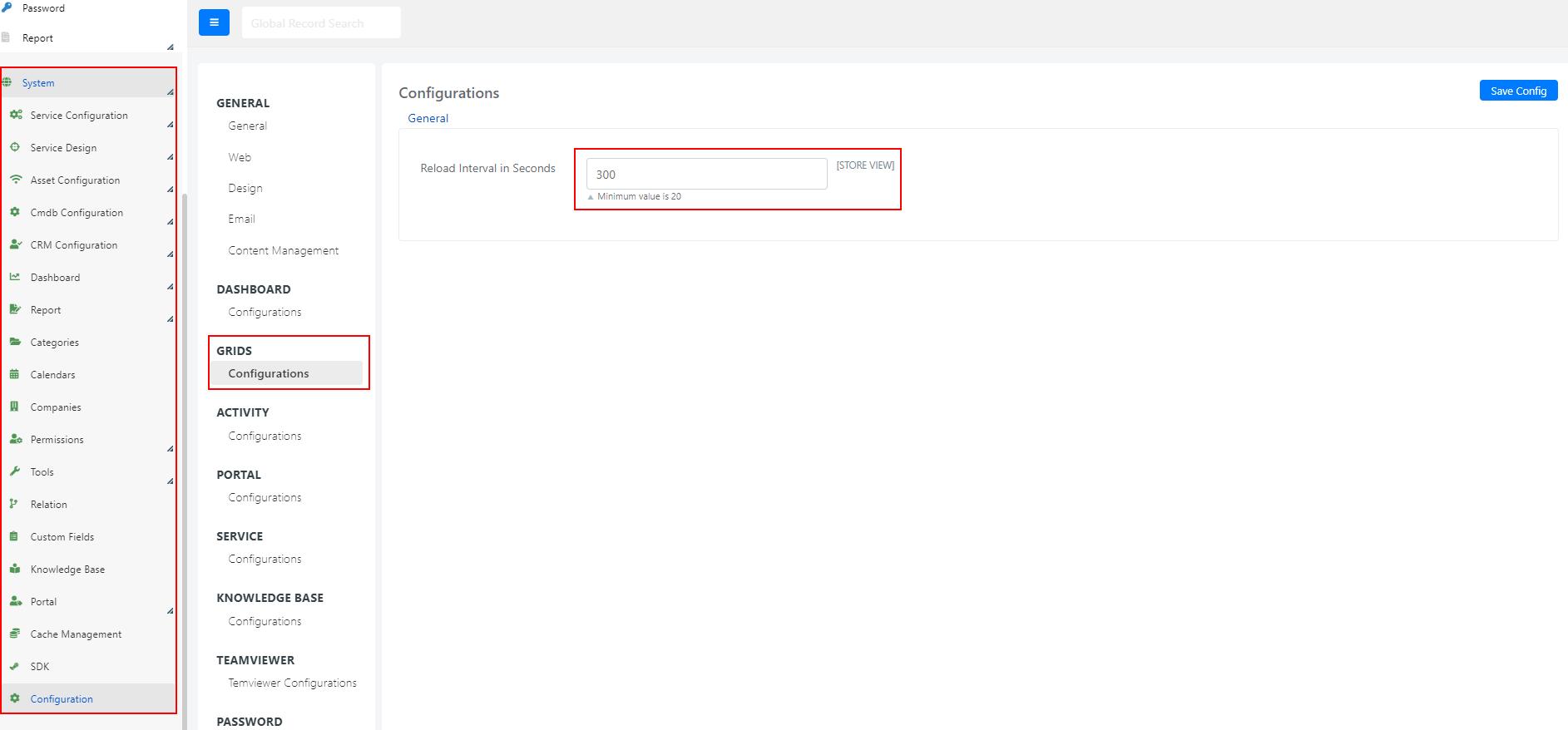
Task: Open Relation in sidebar
Action: coord(49,505)
